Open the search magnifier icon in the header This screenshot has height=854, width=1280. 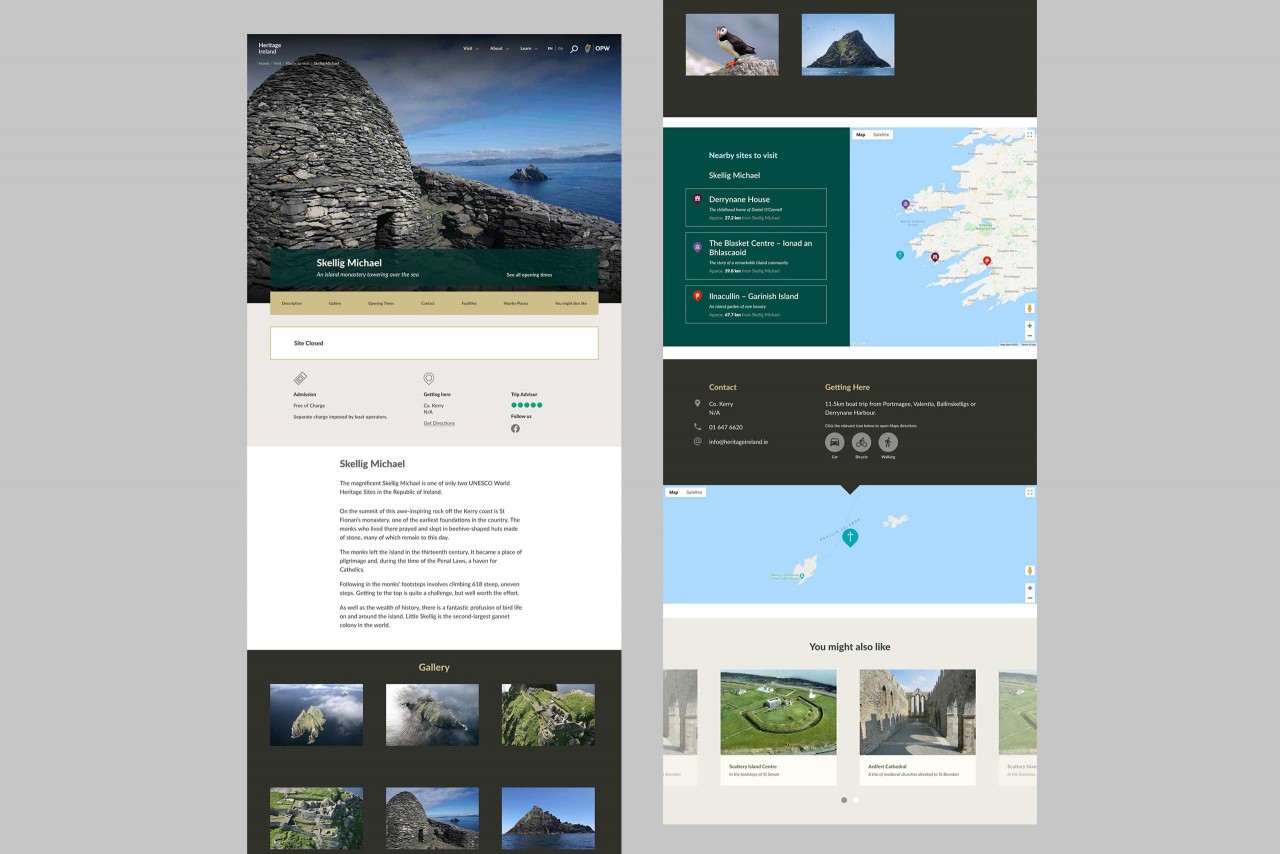[x=574, y=48]
